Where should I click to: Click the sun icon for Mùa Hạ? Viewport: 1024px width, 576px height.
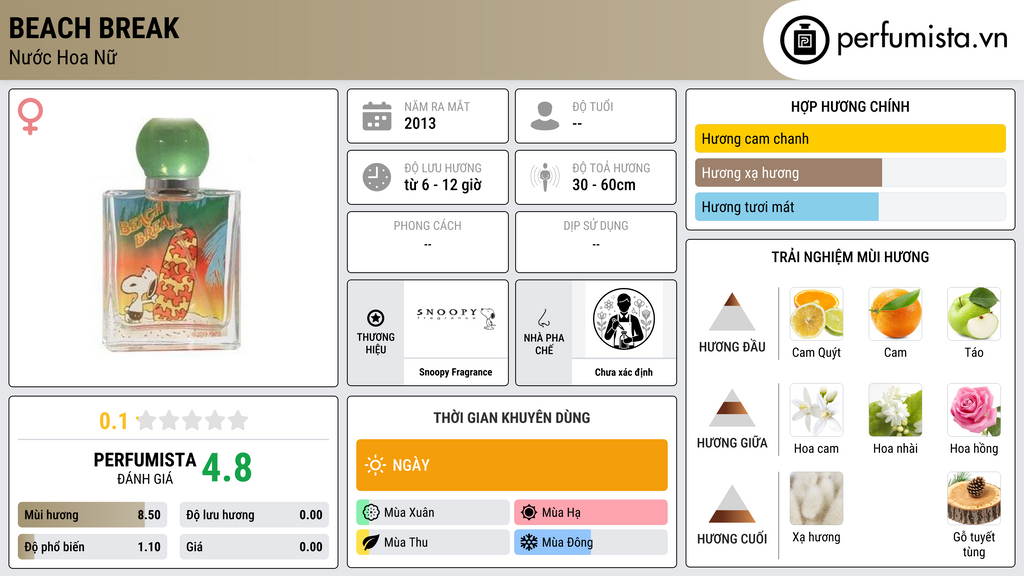point(529,512)
